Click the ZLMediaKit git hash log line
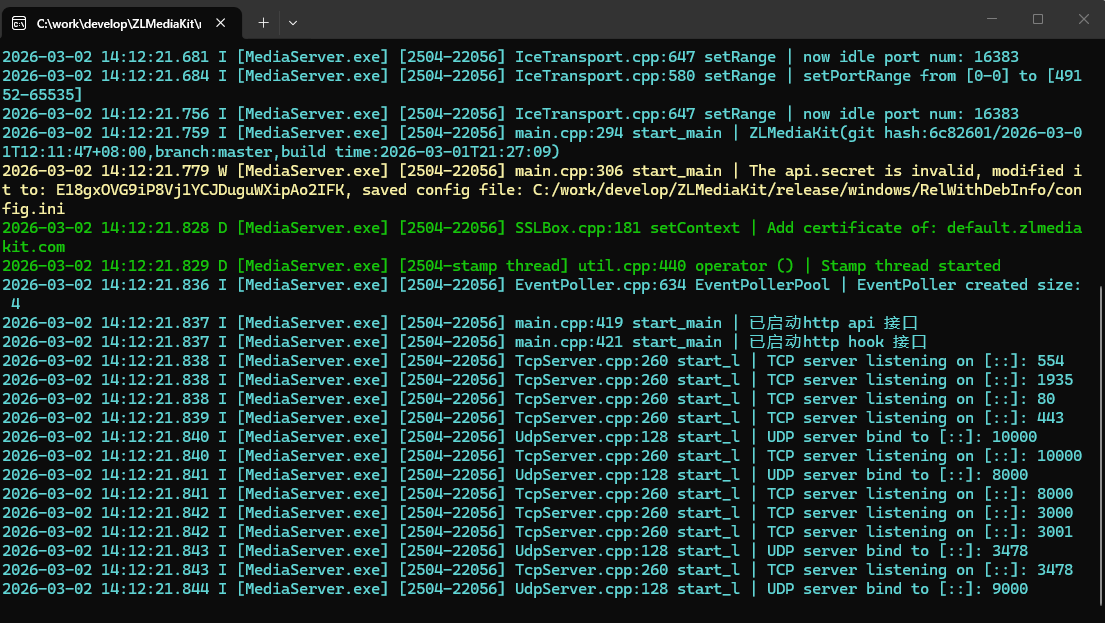 (540, 133)
